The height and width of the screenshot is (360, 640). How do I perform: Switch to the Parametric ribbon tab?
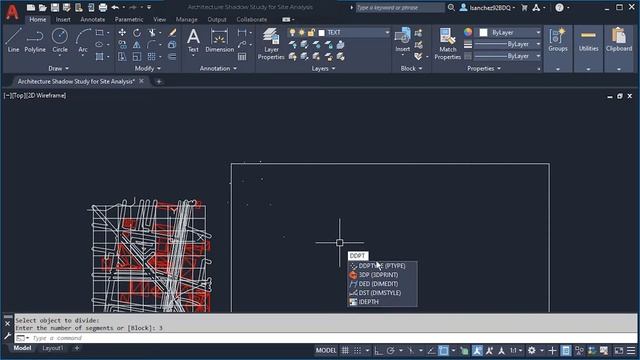(129, 19)
